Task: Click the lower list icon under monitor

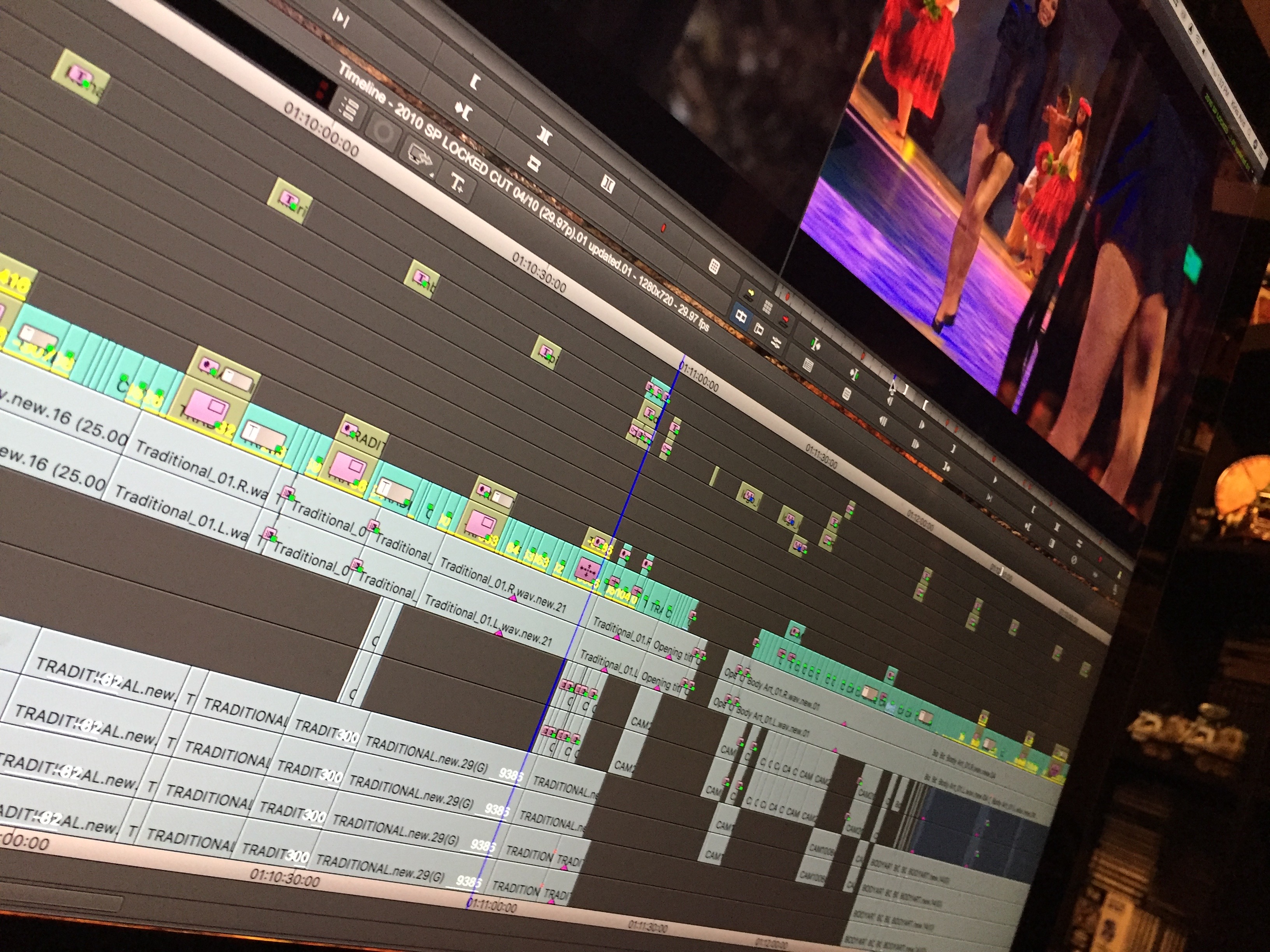Action: coord(846,394)
